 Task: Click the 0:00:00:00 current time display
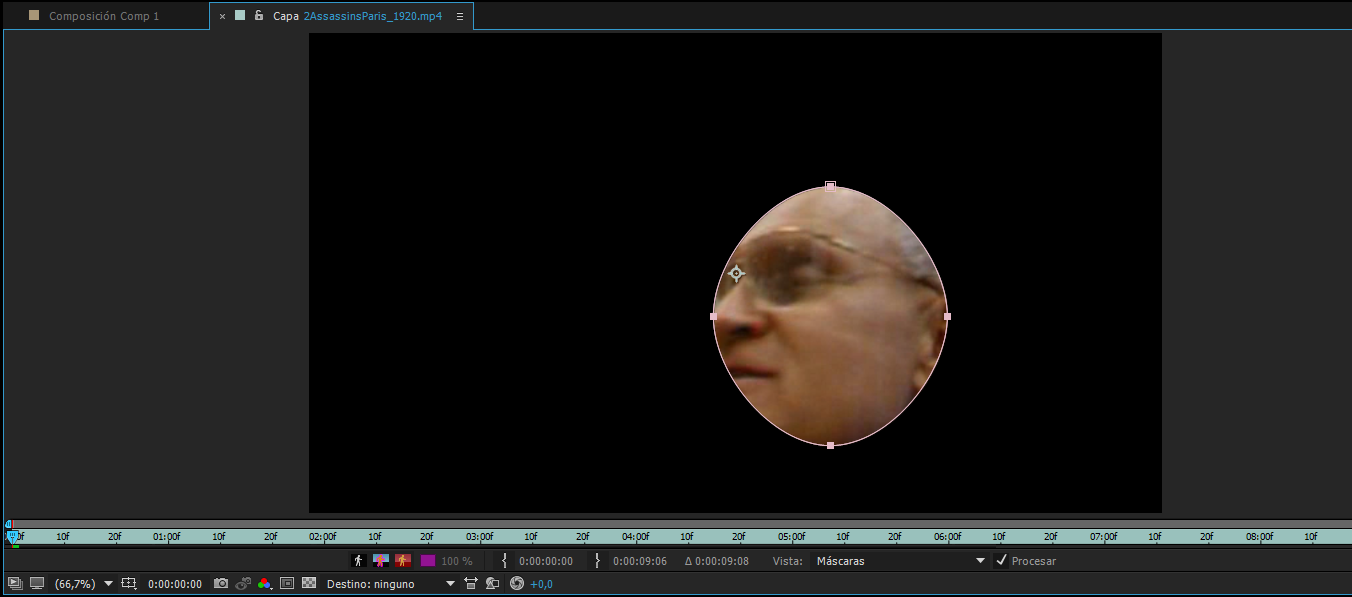tap(174, 583)
